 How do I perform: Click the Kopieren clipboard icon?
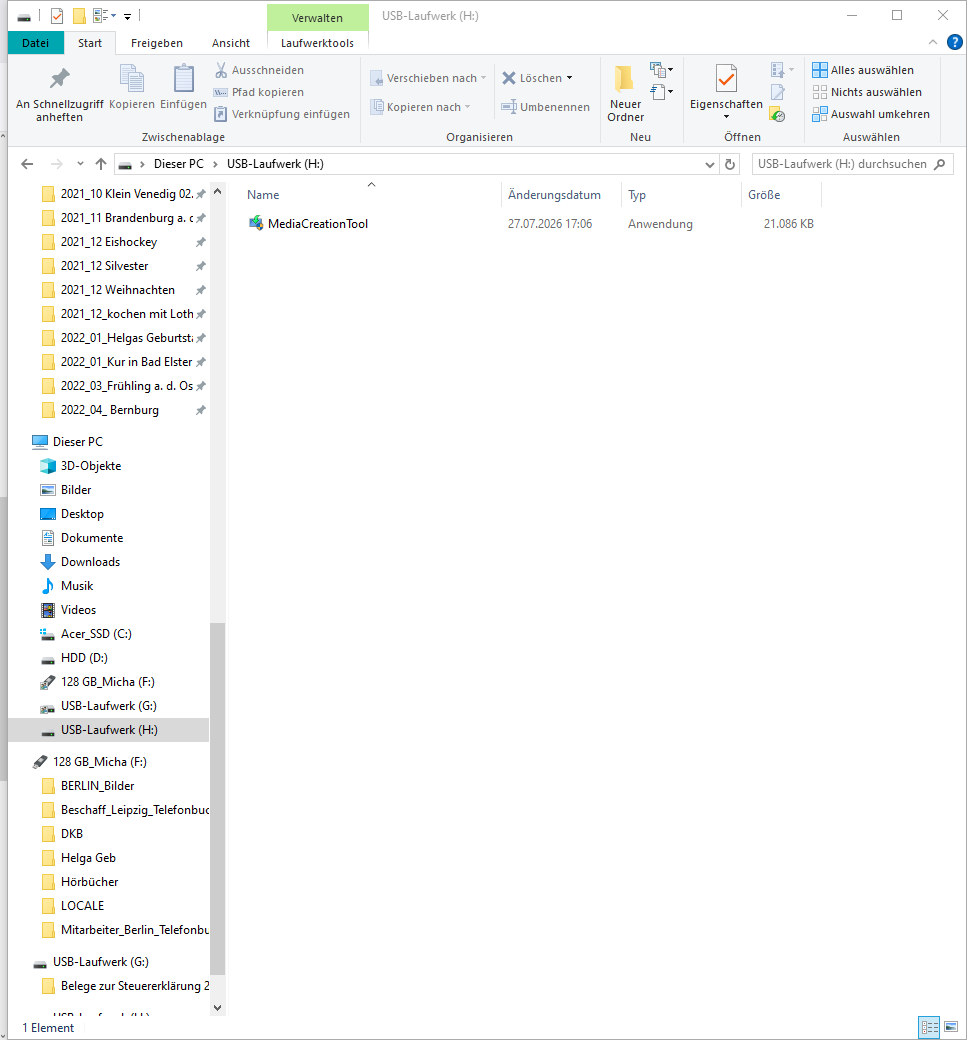(x=131, y=79)
